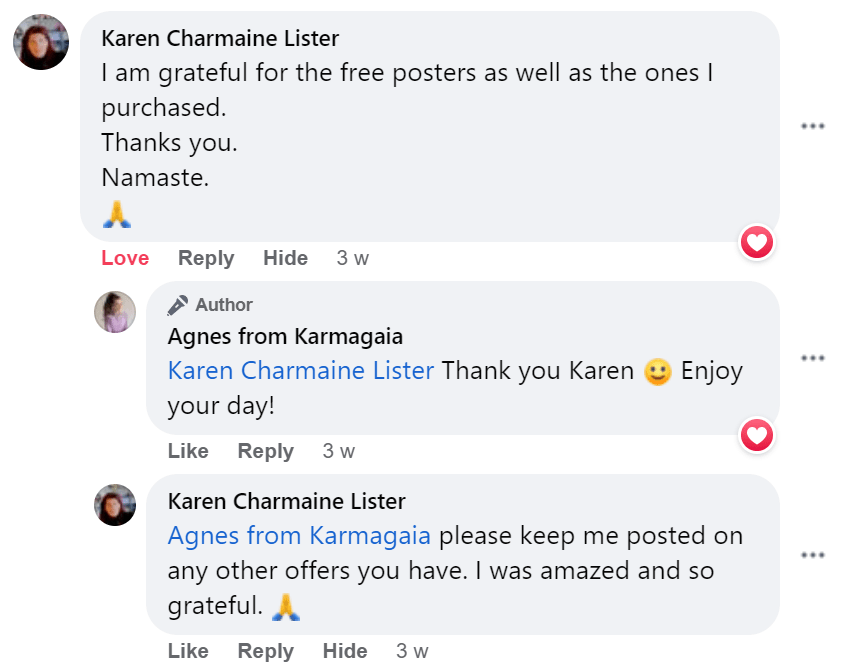
Task: Like Agnes from Karmagaia's reply
Action: (188, 451)
